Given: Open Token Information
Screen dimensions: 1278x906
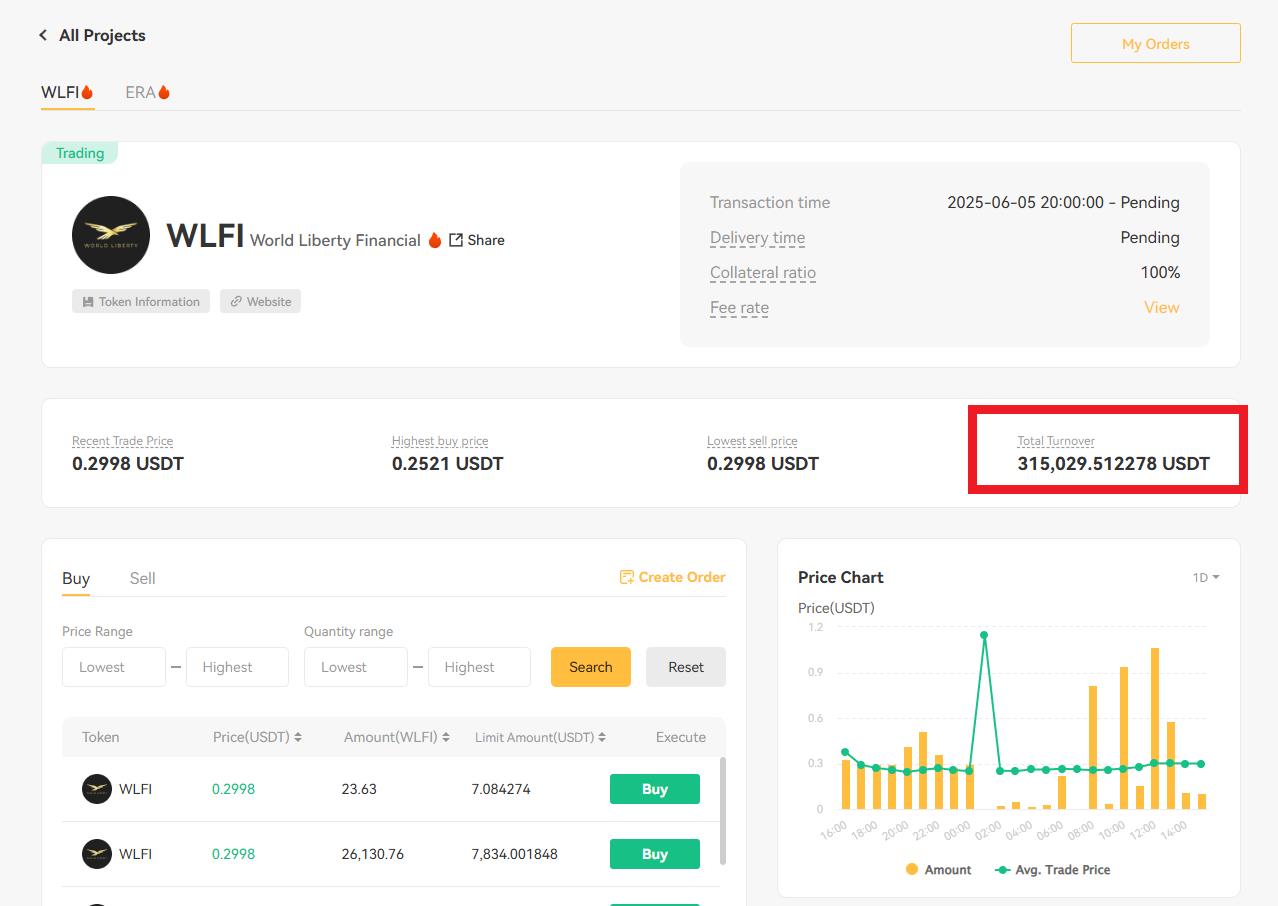Looking at the screenshot, I should coord(141,301).
